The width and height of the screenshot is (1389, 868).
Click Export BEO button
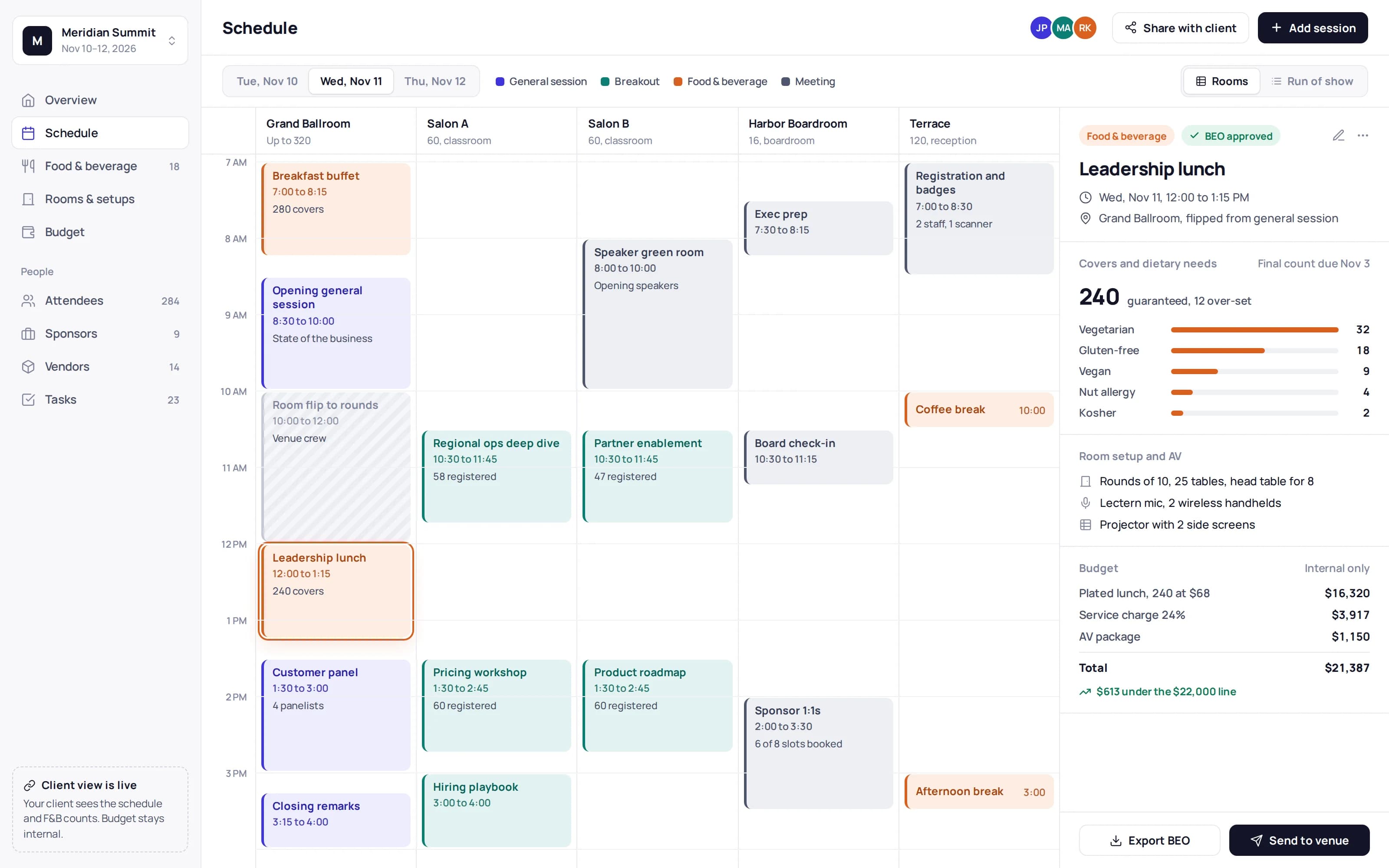point(1150,841)
